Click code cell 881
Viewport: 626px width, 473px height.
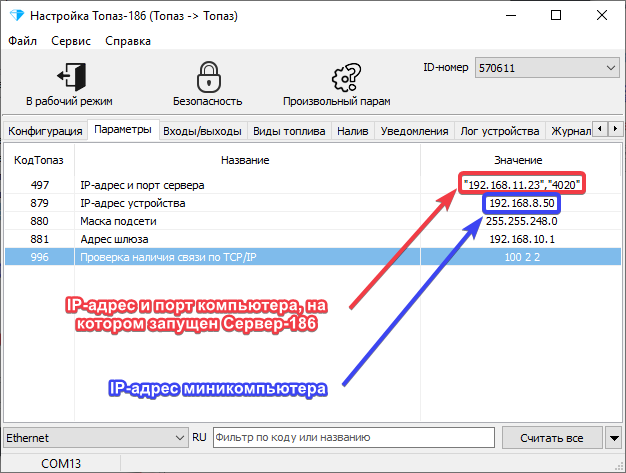(x=40, y=239)
